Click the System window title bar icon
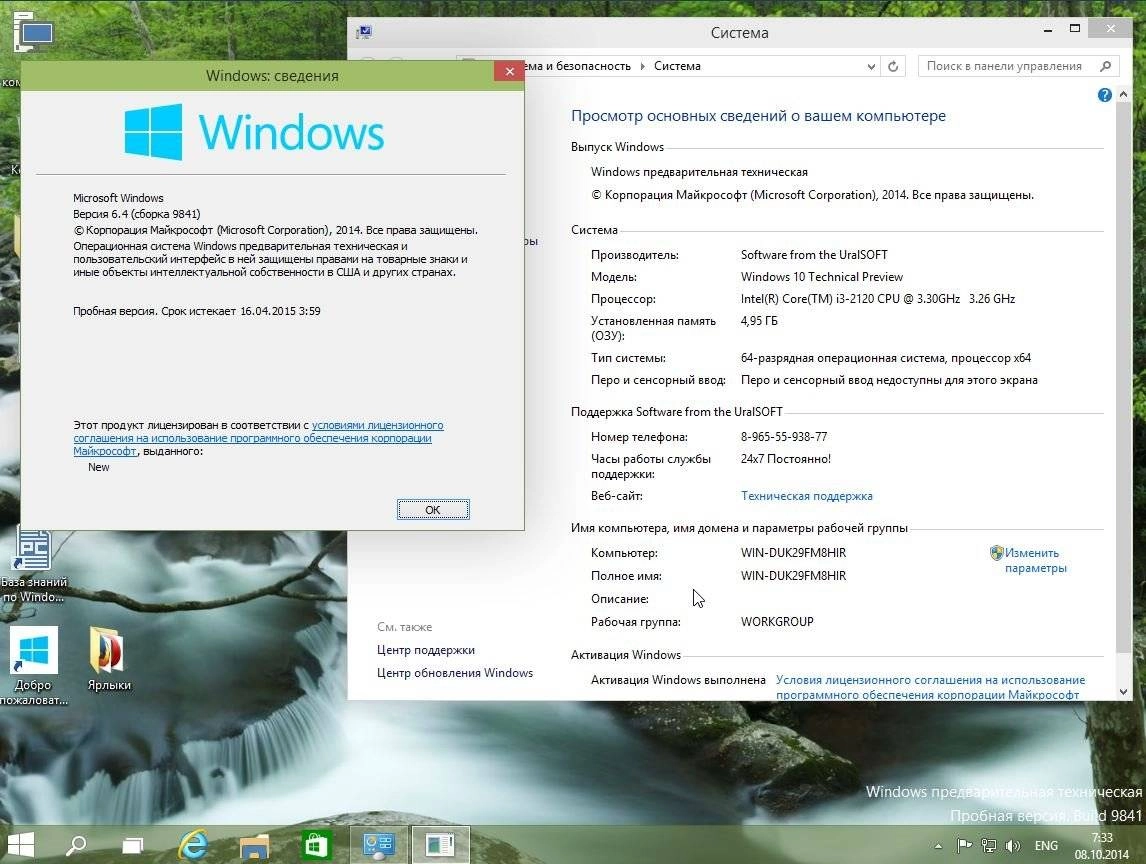This screenshot has width=1146, height=864. 363,32
